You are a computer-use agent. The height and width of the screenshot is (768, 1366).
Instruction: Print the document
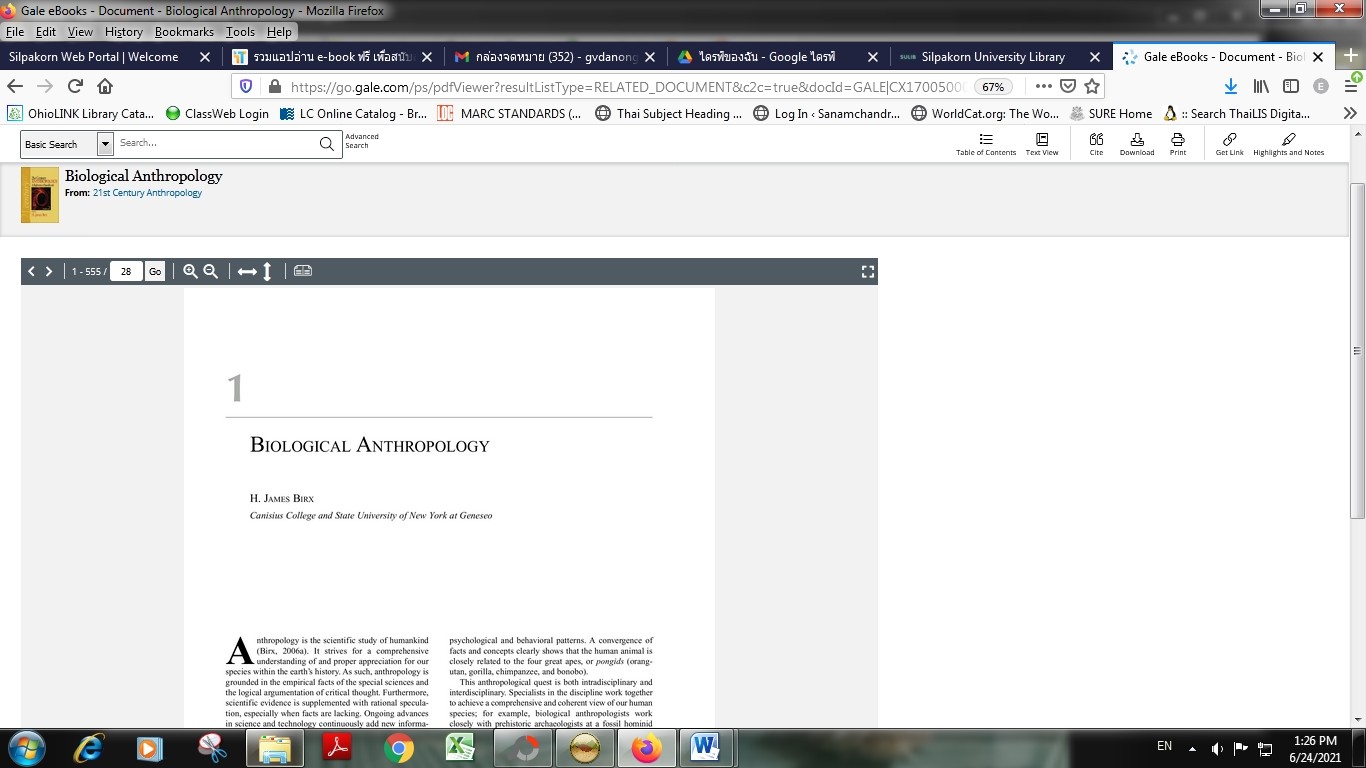1178,144
